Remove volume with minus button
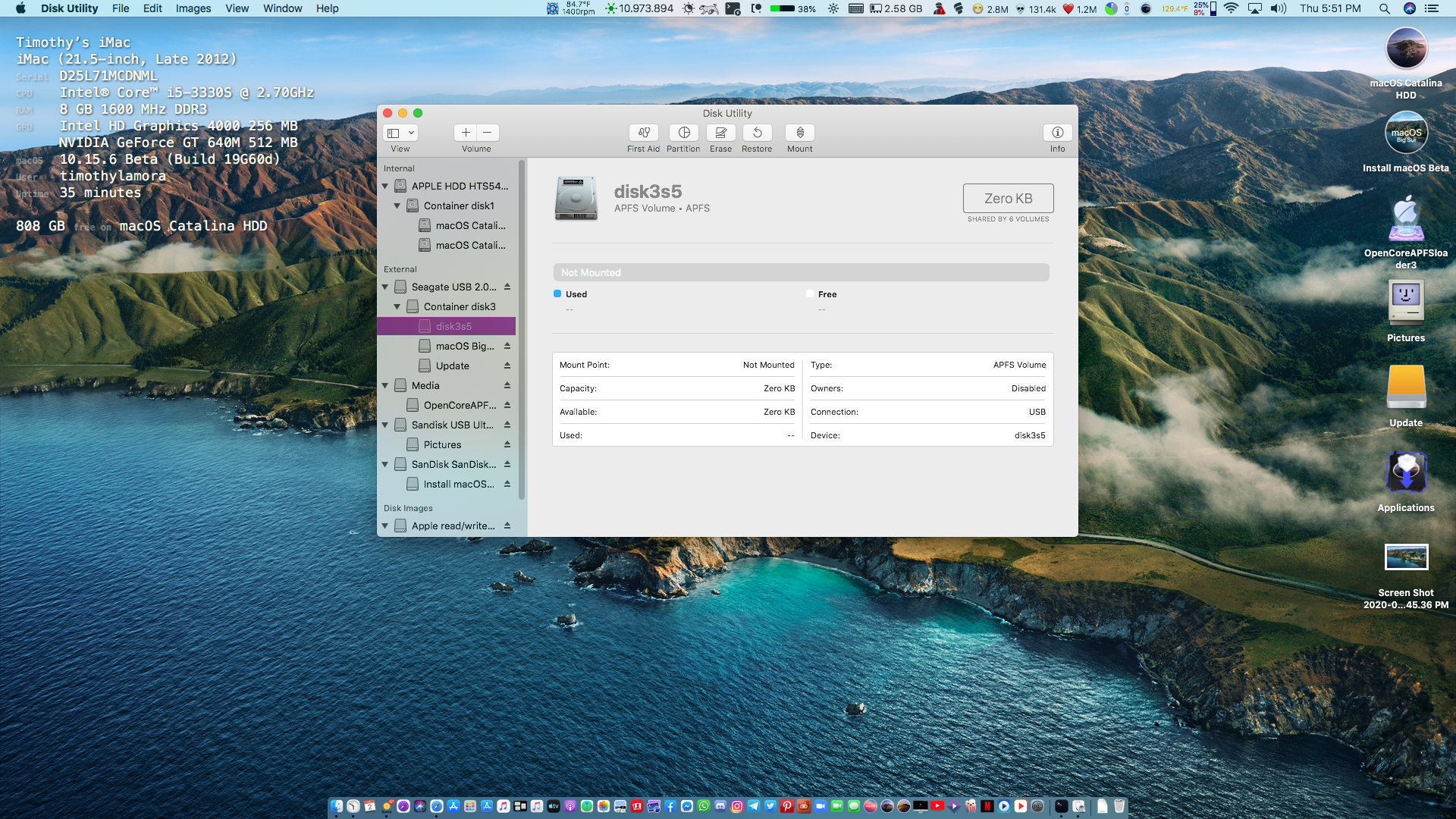 coord(488,133)
